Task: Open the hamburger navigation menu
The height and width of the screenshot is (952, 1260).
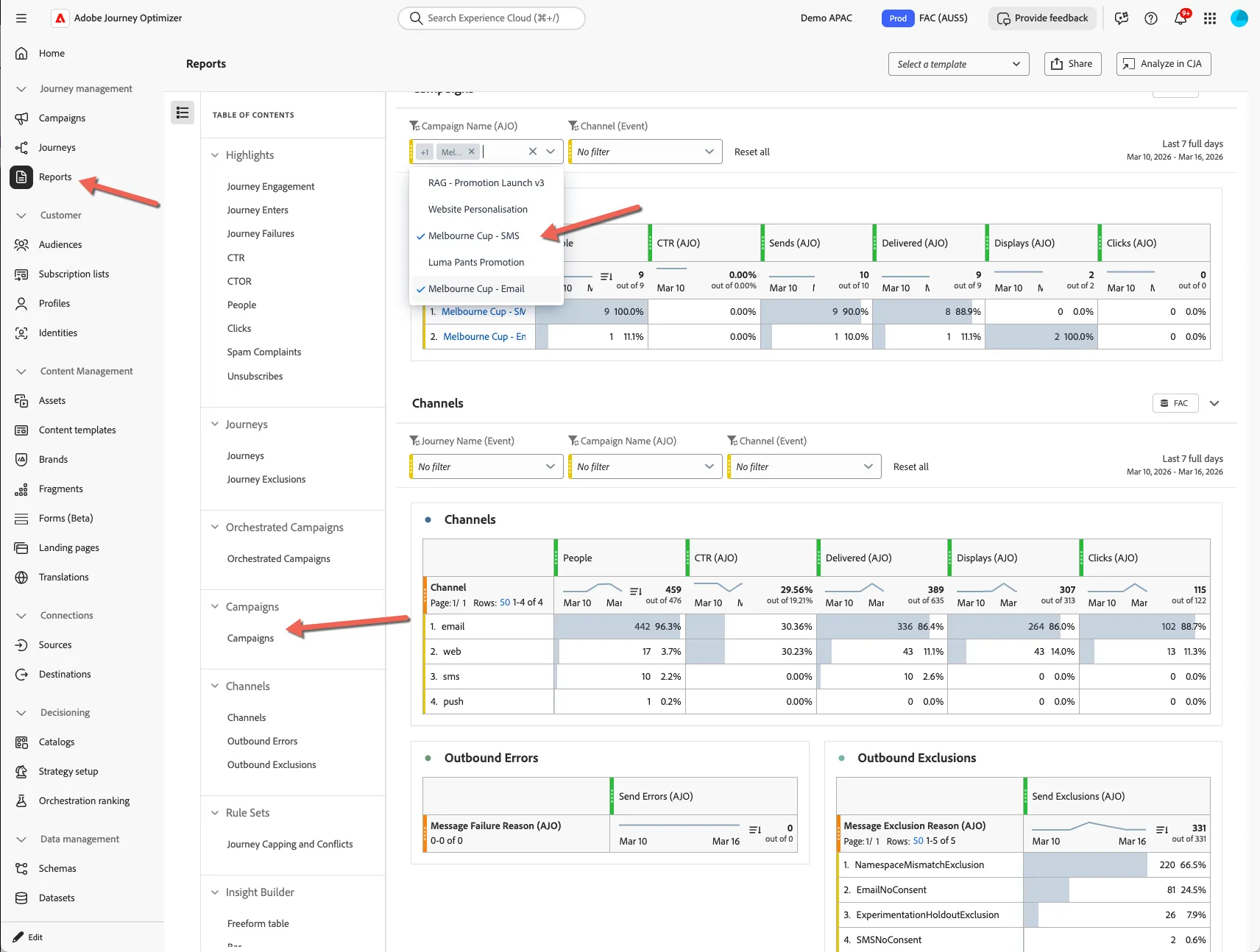Action: coord(21,18)
